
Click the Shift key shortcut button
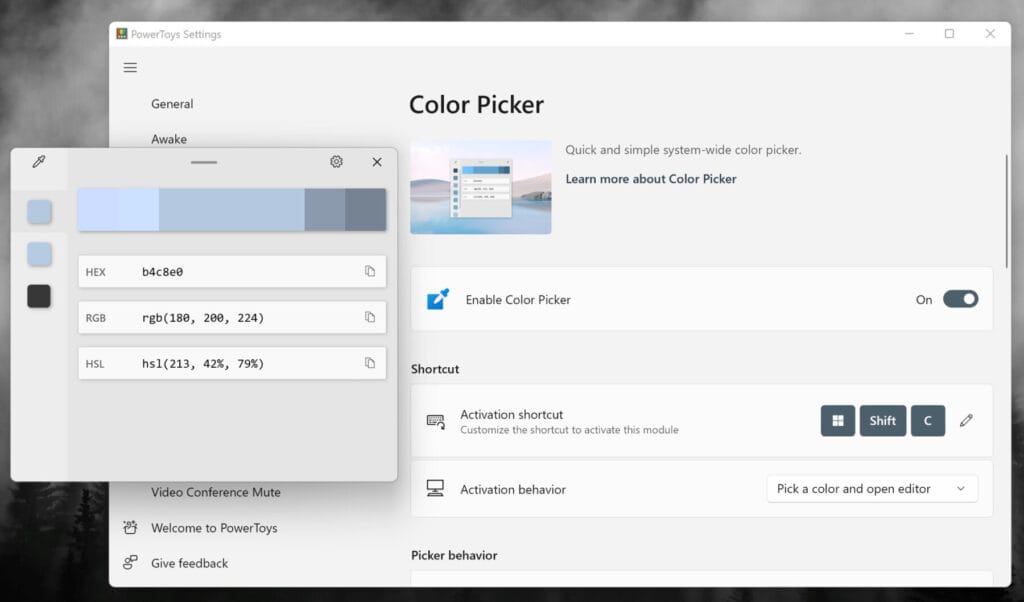click(x=882, y=420)
